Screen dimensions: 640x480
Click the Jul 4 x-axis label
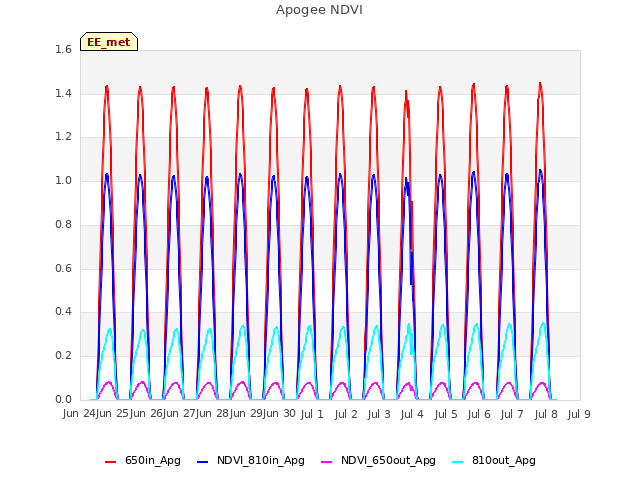click(412, 415)
